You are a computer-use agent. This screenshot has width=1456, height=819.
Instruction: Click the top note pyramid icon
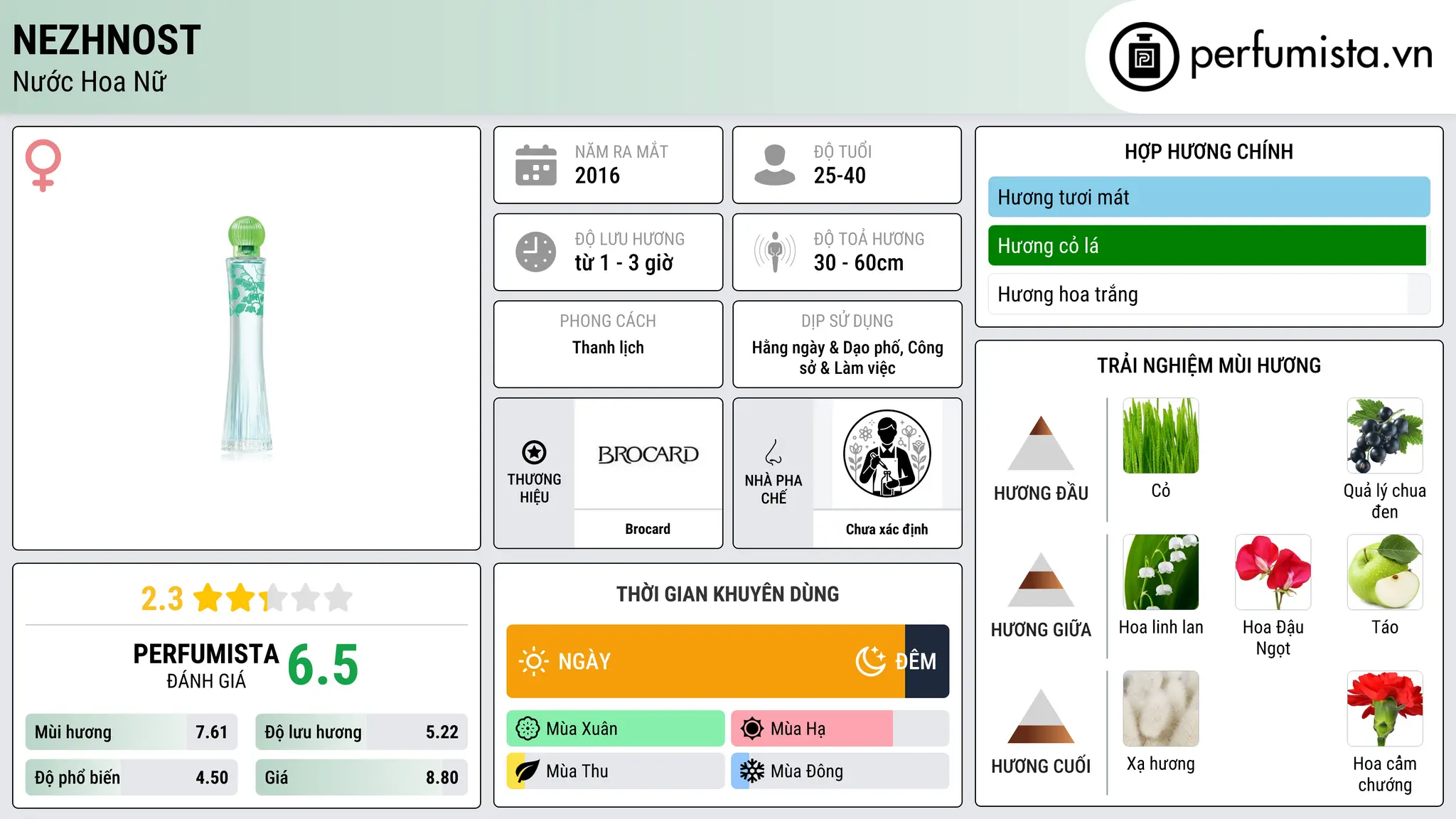(1041, 443)
